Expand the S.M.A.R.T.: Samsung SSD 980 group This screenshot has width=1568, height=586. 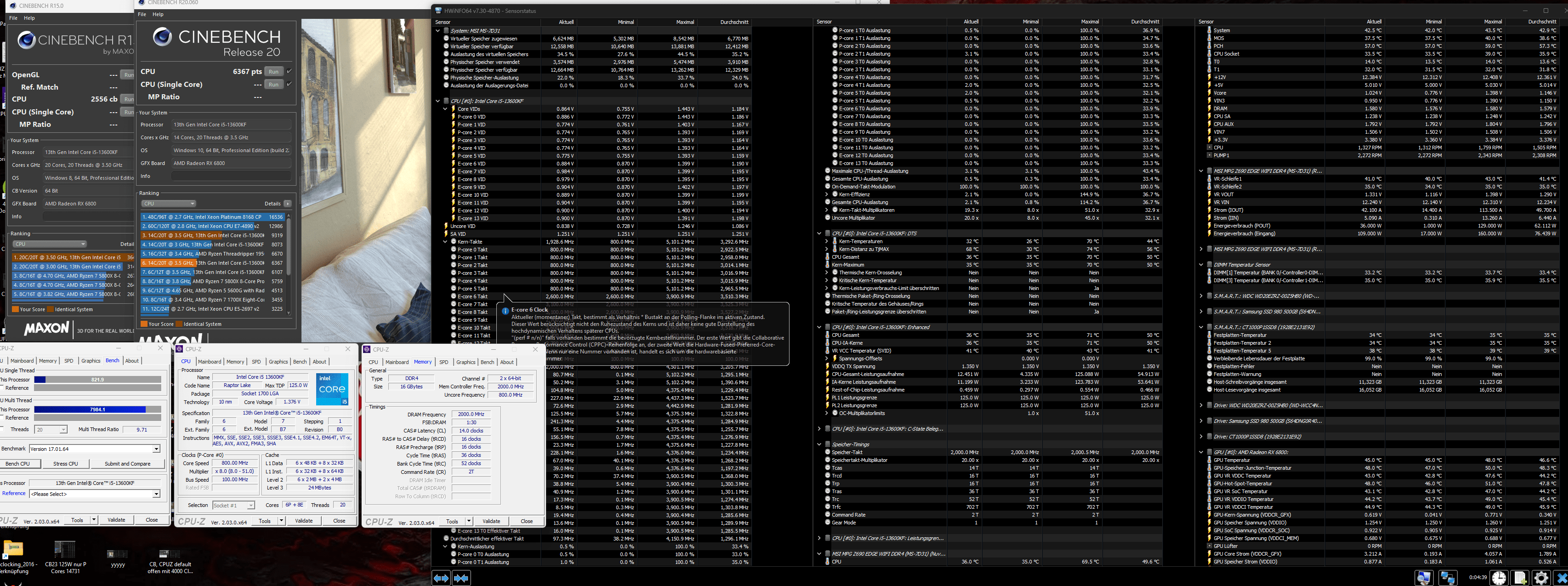click(1201, 312)
